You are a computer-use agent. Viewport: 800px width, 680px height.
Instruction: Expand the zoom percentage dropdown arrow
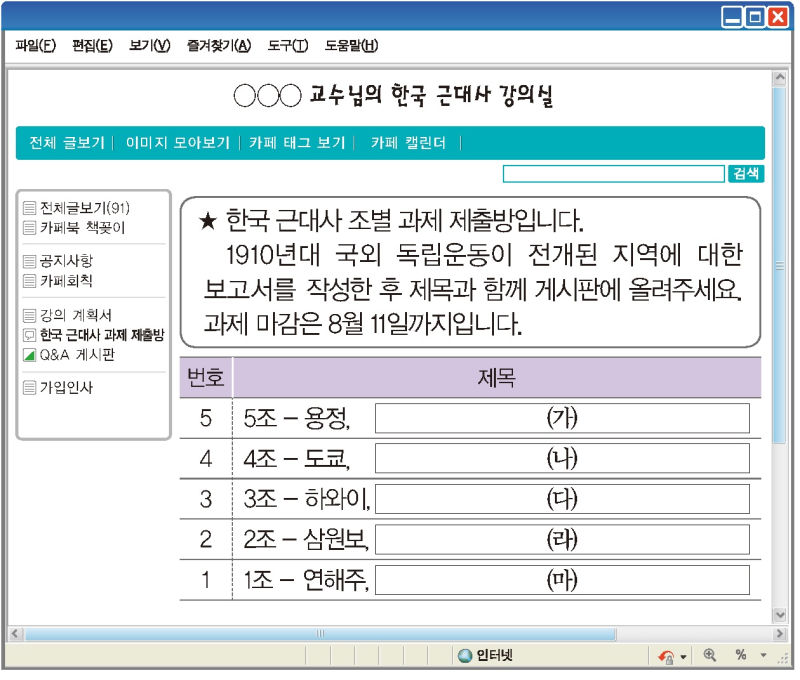763,656
